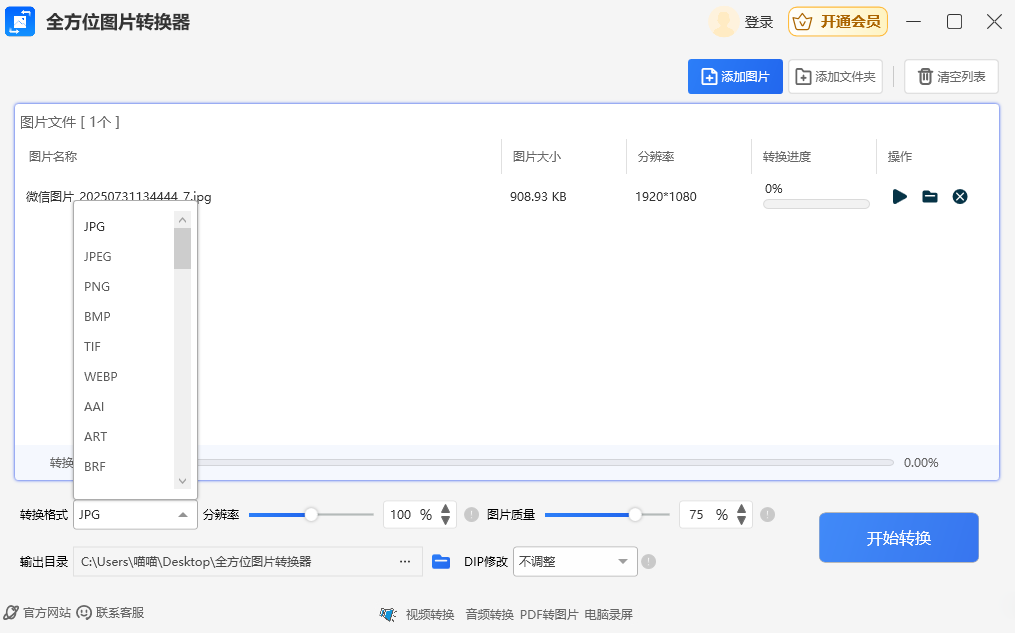Image resolution: width=1015 pixels, height=633 pixels.
Task: Start converting the listed image with play icon
Action: click(x=899, y=197)
